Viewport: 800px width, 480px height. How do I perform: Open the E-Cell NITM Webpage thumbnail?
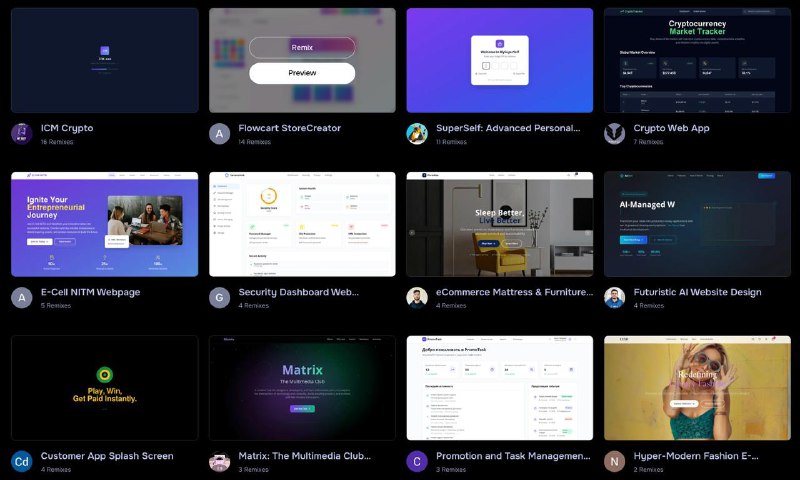tap(105, 224)
